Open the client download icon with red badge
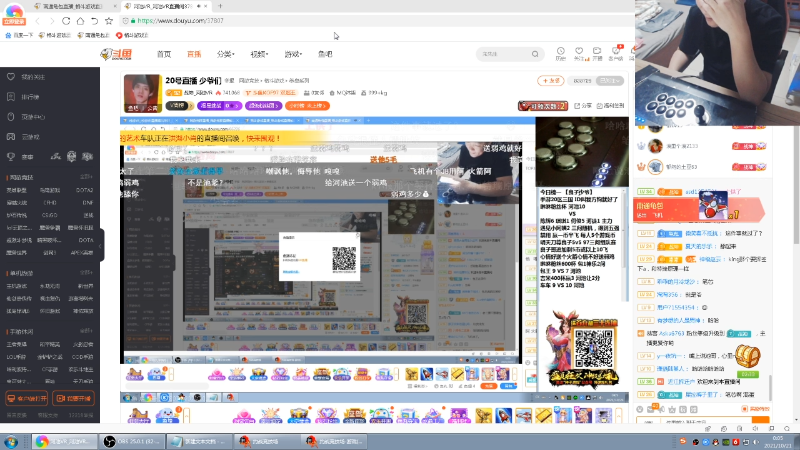The width and height of the screenshot is (800, 450). click(x=616, y=53)
